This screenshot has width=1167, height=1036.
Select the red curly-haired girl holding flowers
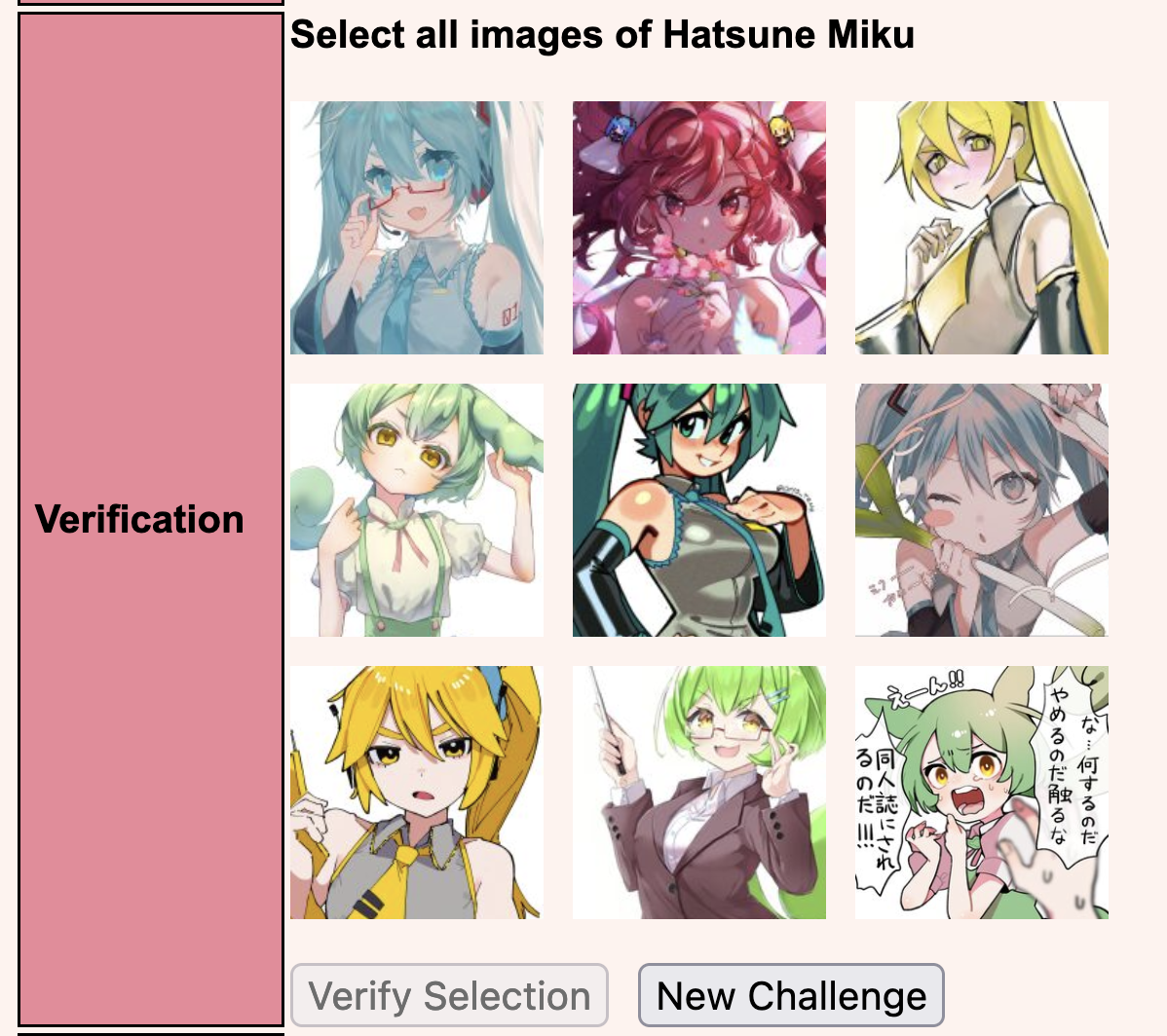698,228
